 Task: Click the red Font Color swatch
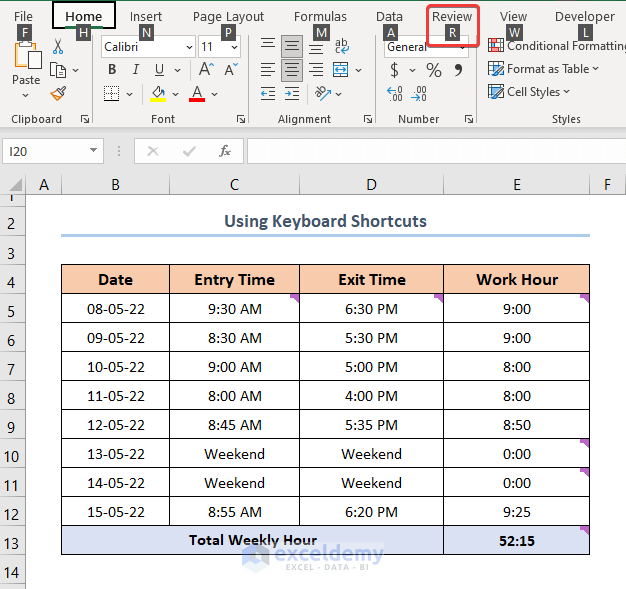[197, 94]
